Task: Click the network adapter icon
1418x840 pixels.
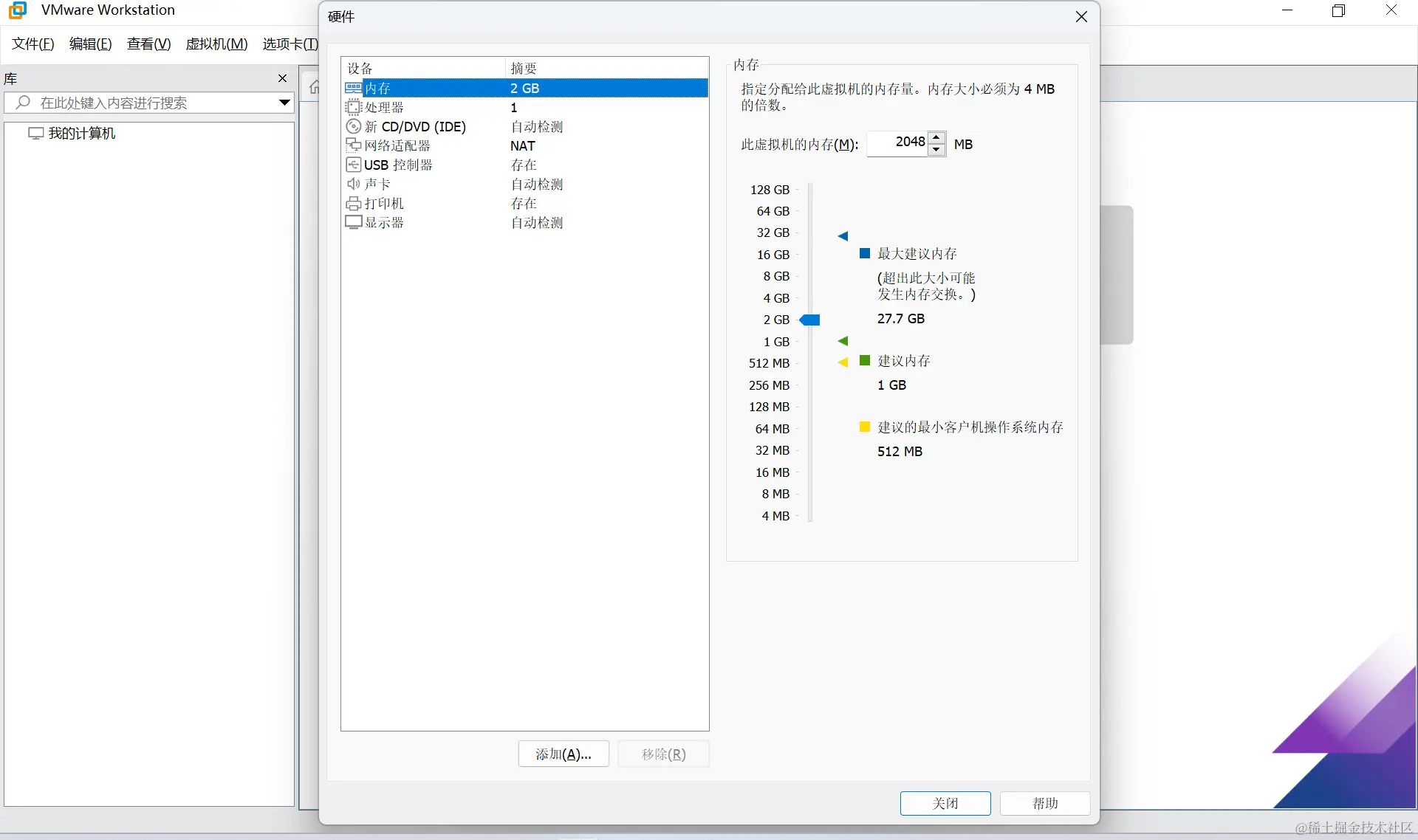Action: (354, 145)
